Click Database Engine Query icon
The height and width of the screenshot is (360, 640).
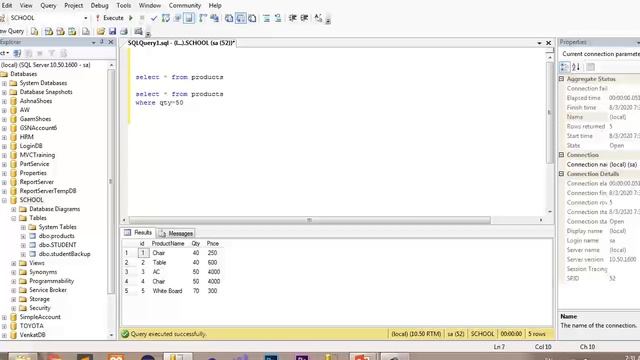[x=34, y=31]
